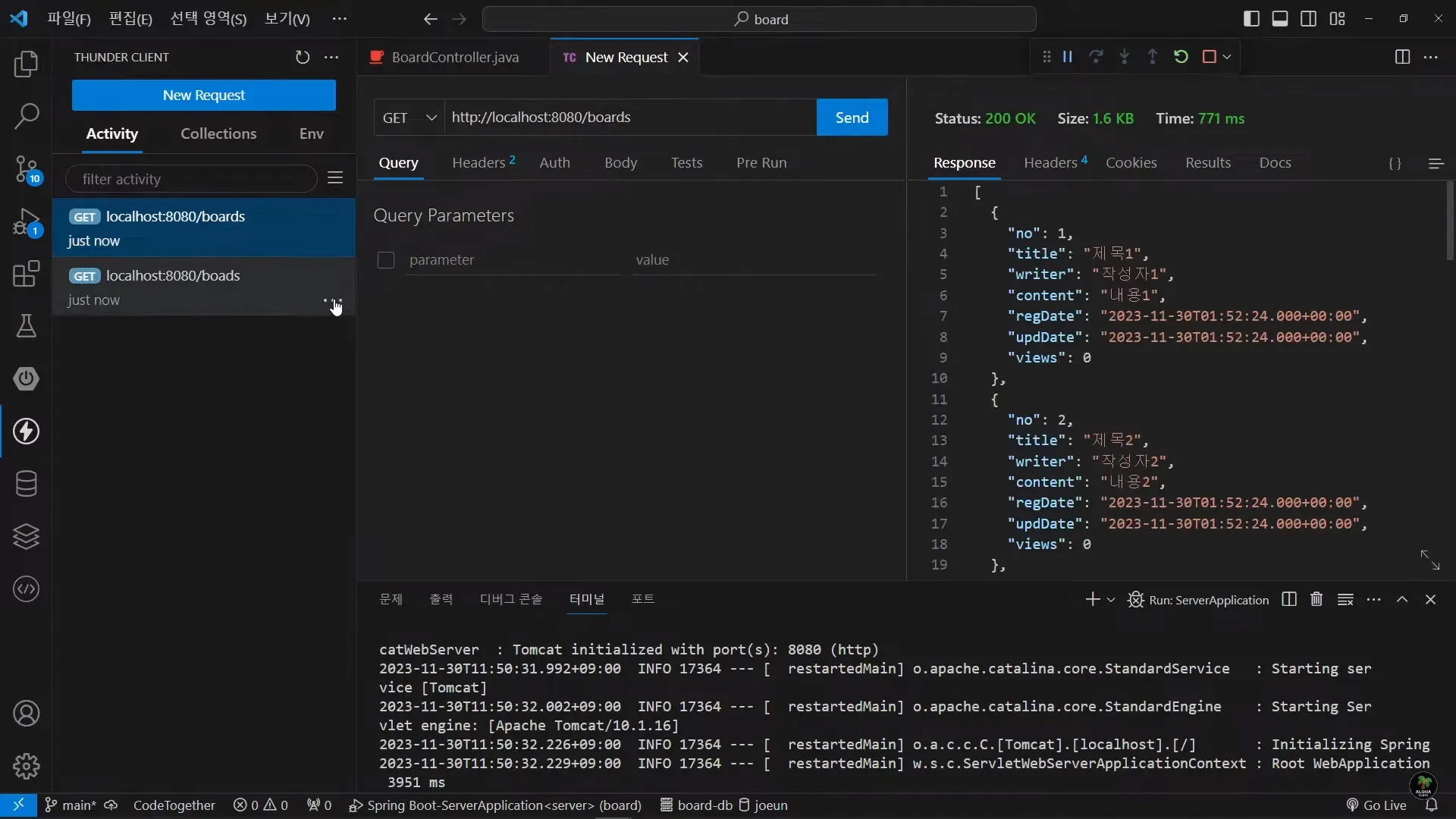Switch to the Collections tab
The width and height of the screenshot is (1456, 819).
(218, 134)
